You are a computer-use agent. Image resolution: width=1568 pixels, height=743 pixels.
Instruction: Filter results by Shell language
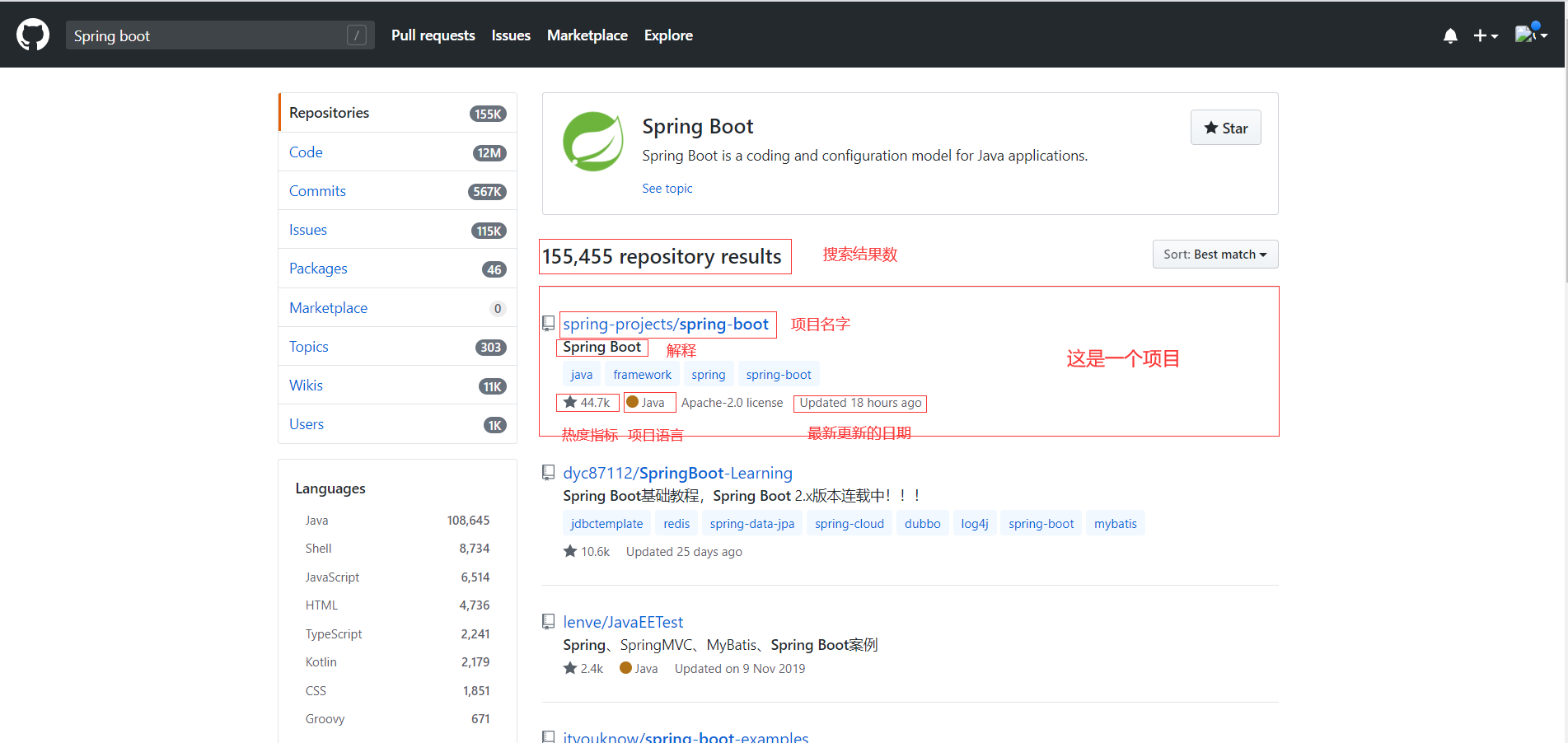(x=397, y=549)
